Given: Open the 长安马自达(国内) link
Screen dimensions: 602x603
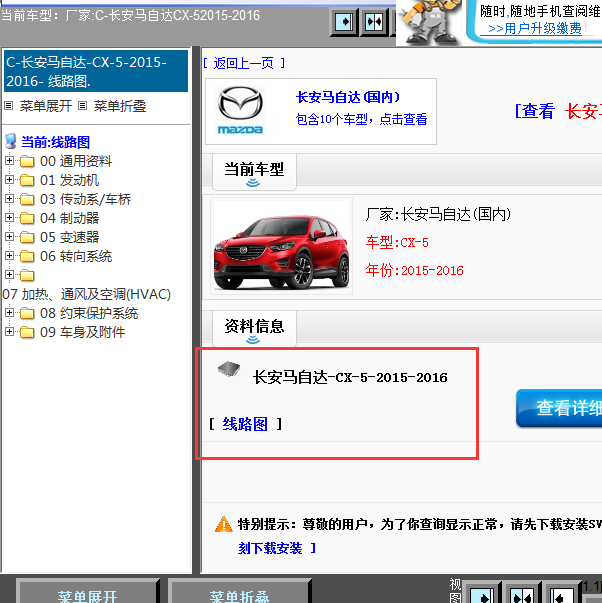Looking at the screenshot, I should pyautogui.click(x=348, y=97).
